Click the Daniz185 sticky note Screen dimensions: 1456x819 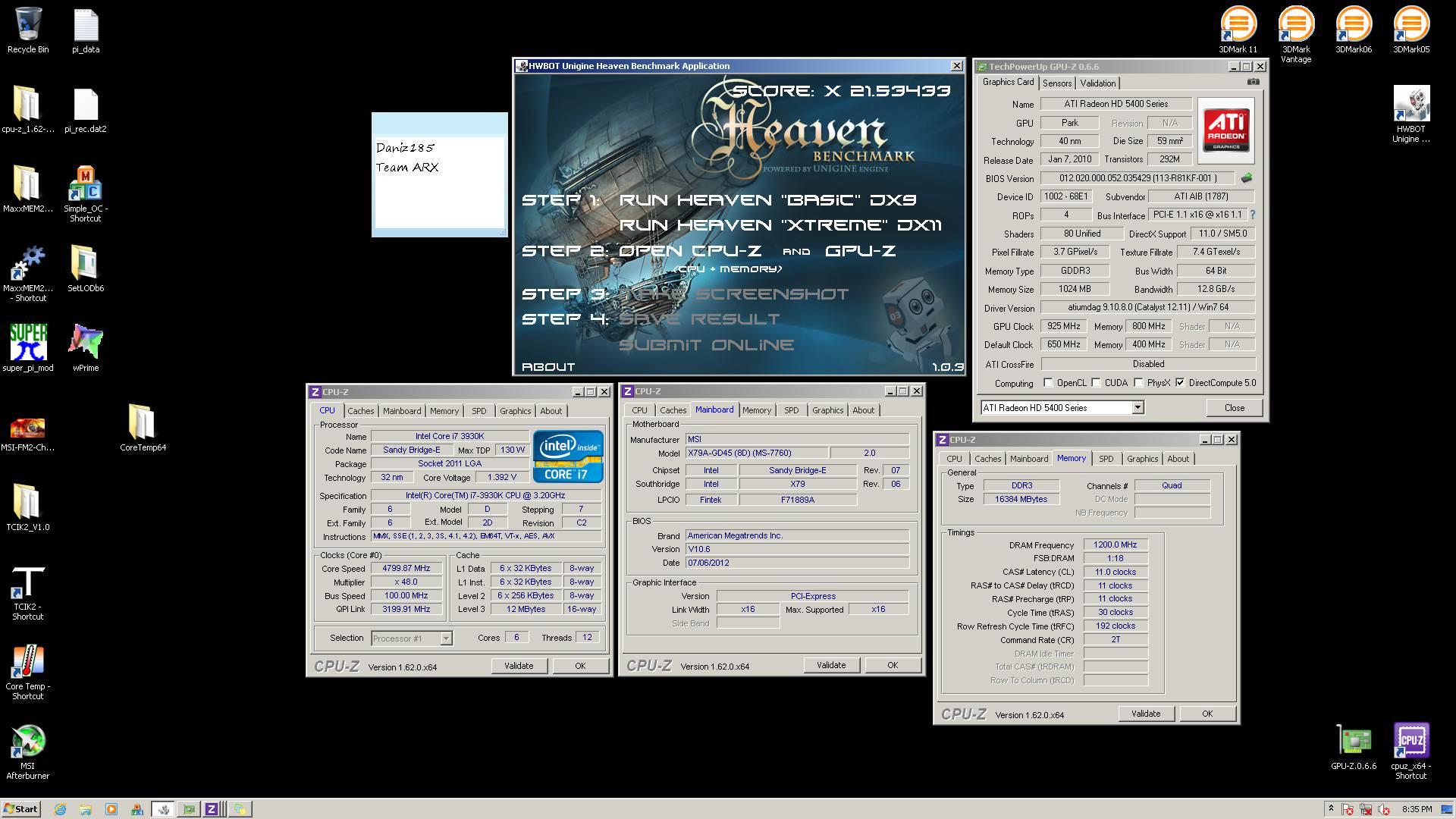click(x=440, y=174)
